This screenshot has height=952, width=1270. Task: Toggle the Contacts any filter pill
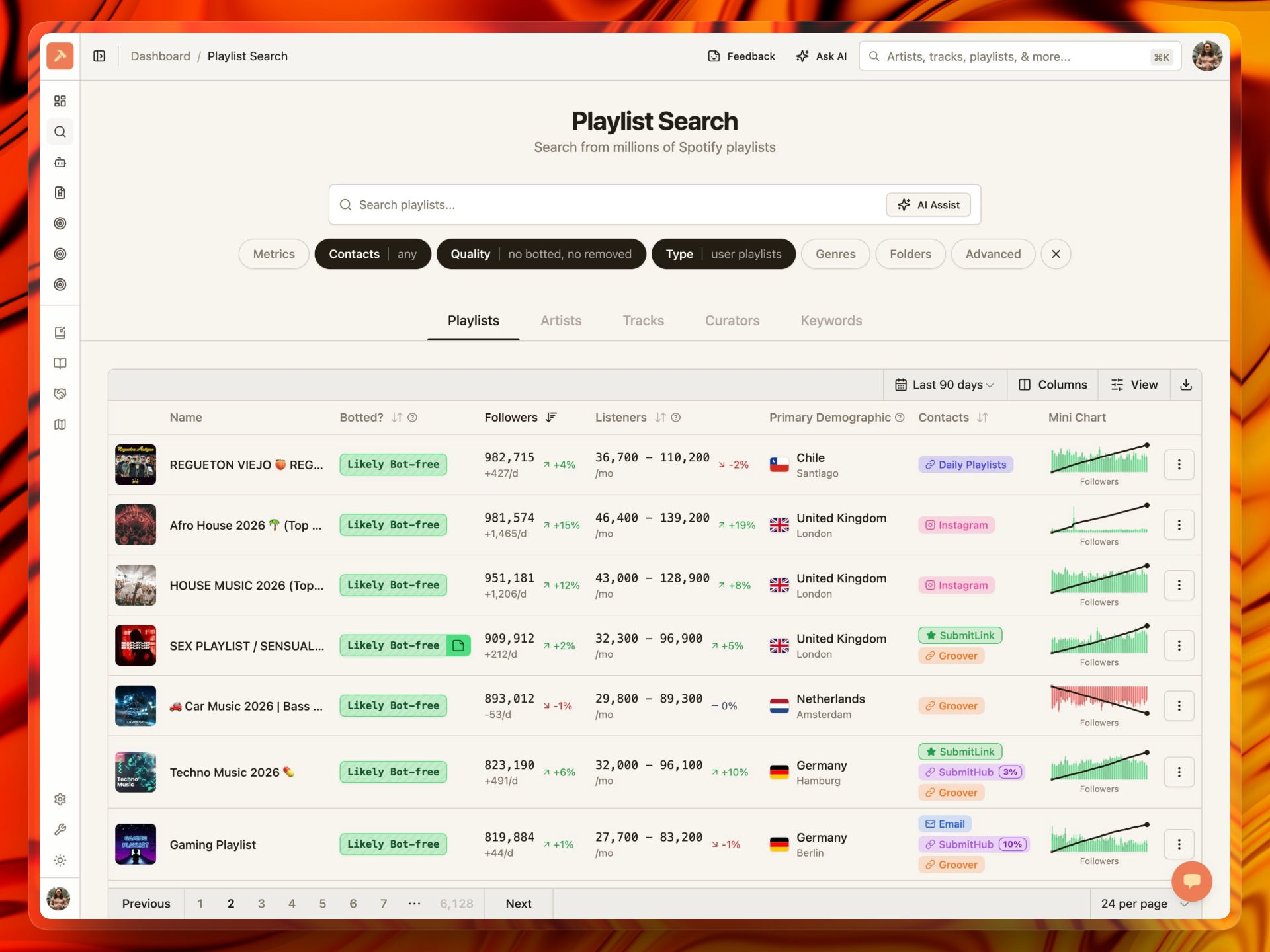click(372, 254)
